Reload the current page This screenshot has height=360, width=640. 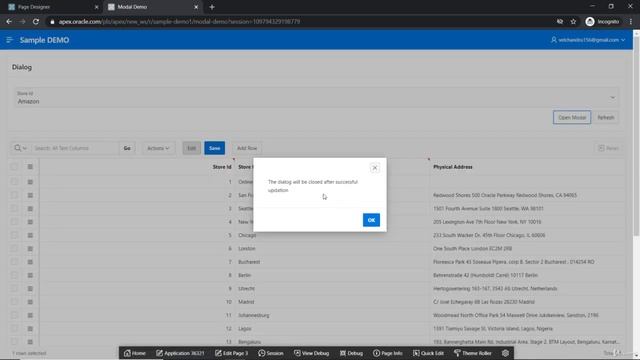click(36, 22)
